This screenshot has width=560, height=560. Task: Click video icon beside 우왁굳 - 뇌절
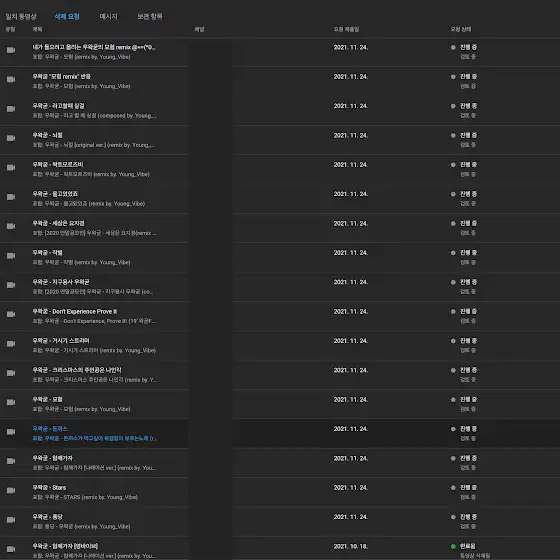[x=11, y=138]
